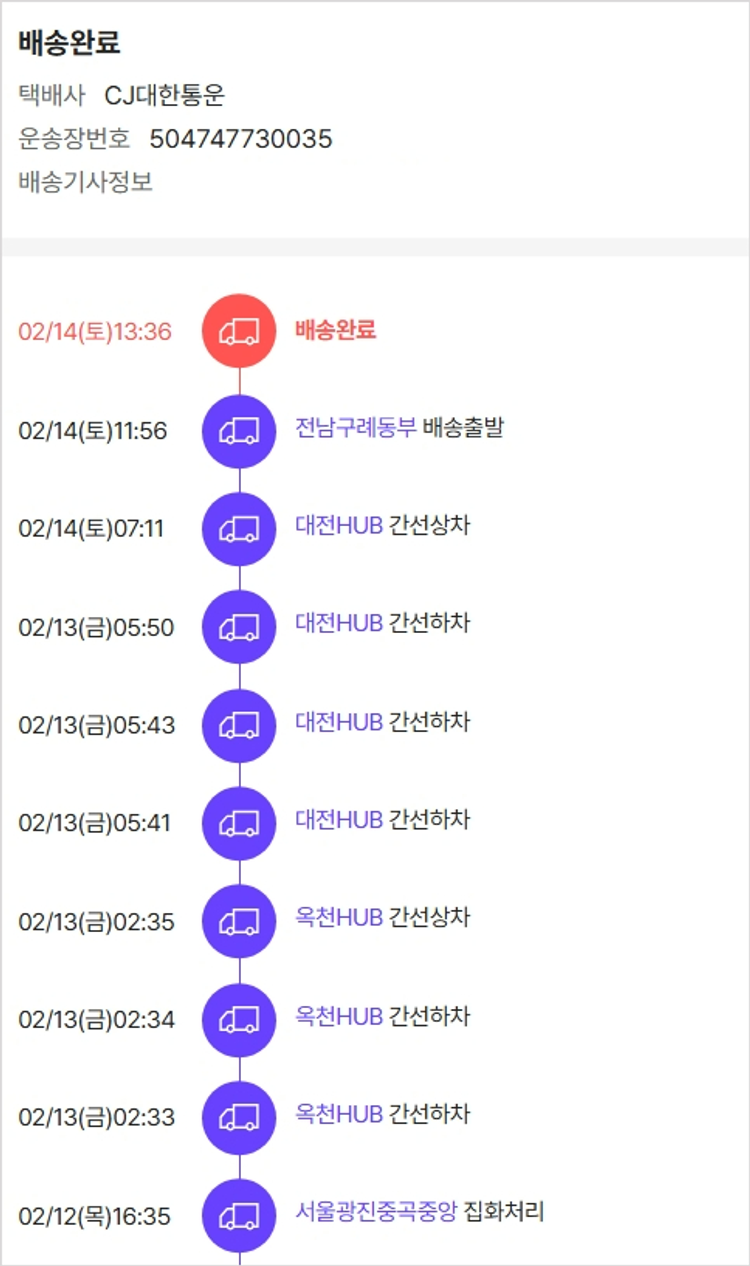
Task: Click truck icon beside 전남구례동부 배송출발
Action: [x=239, y=431]
